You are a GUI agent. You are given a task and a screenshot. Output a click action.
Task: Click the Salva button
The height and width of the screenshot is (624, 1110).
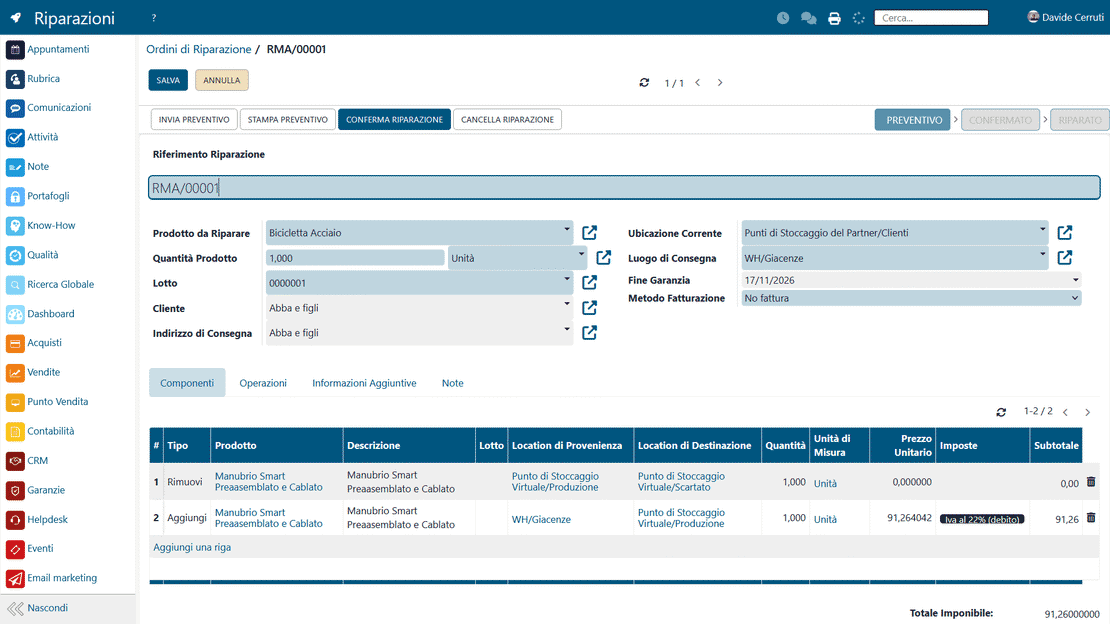click(168, 80)
